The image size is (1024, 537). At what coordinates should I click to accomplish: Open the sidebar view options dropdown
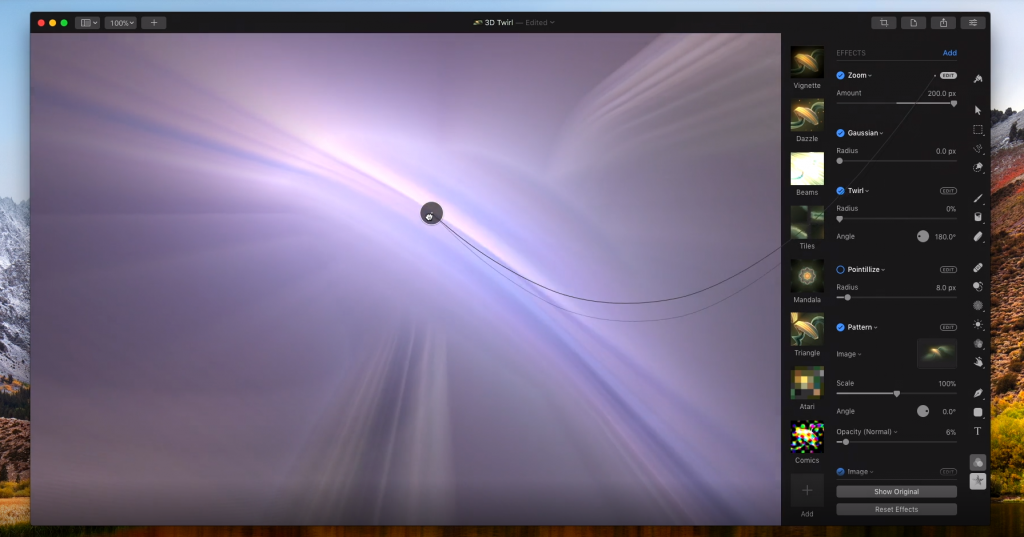point(88,23)
